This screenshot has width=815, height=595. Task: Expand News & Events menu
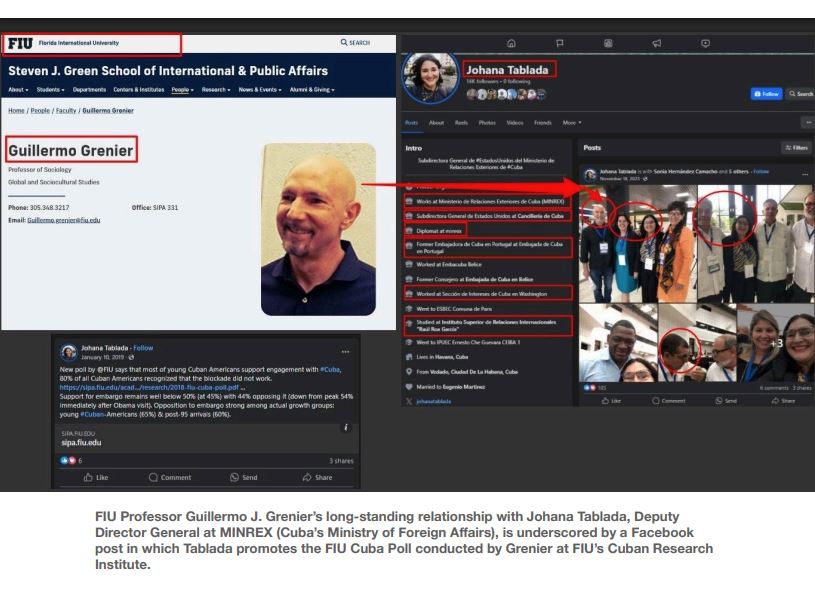[x=260, y=90]
